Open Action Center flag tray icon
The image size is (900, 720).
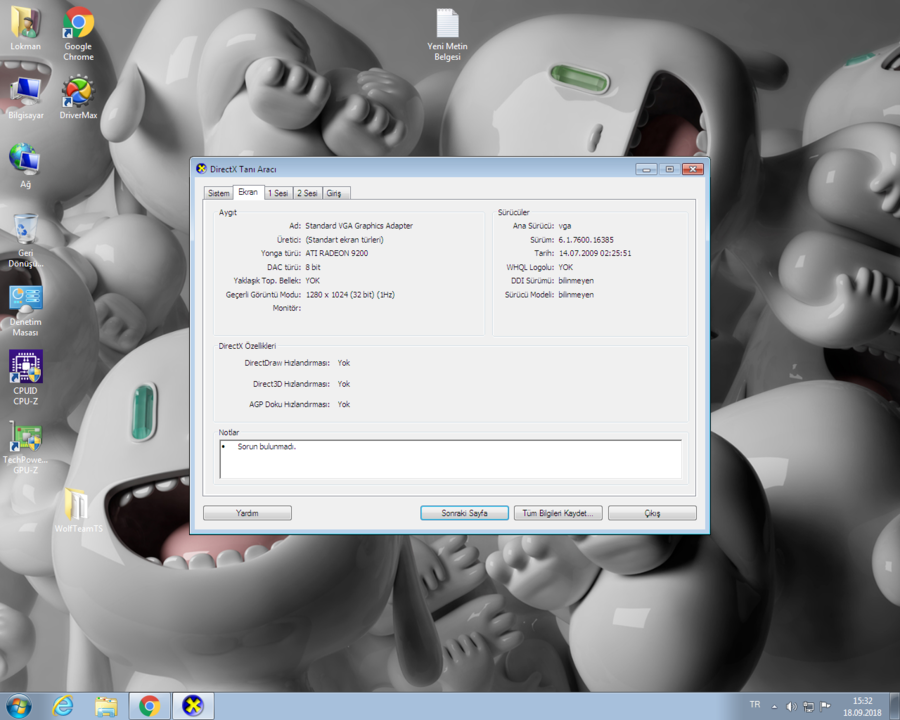tap(825, 706)
